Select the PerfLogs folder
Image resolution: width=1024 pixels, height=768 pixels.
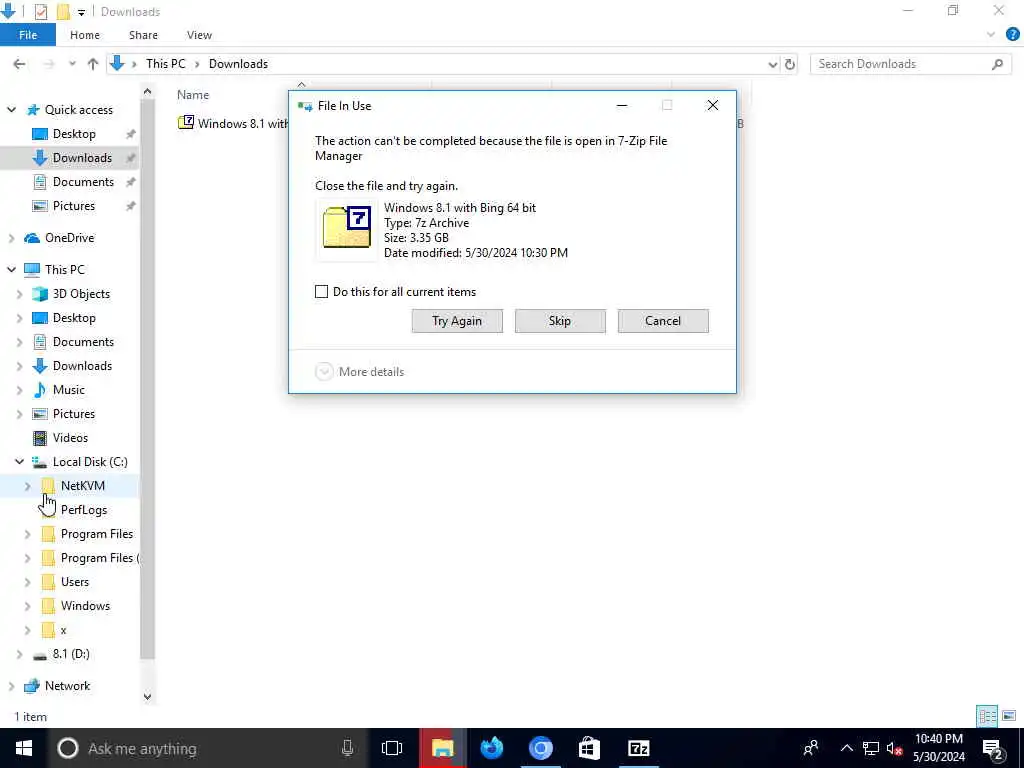point(84,510)
